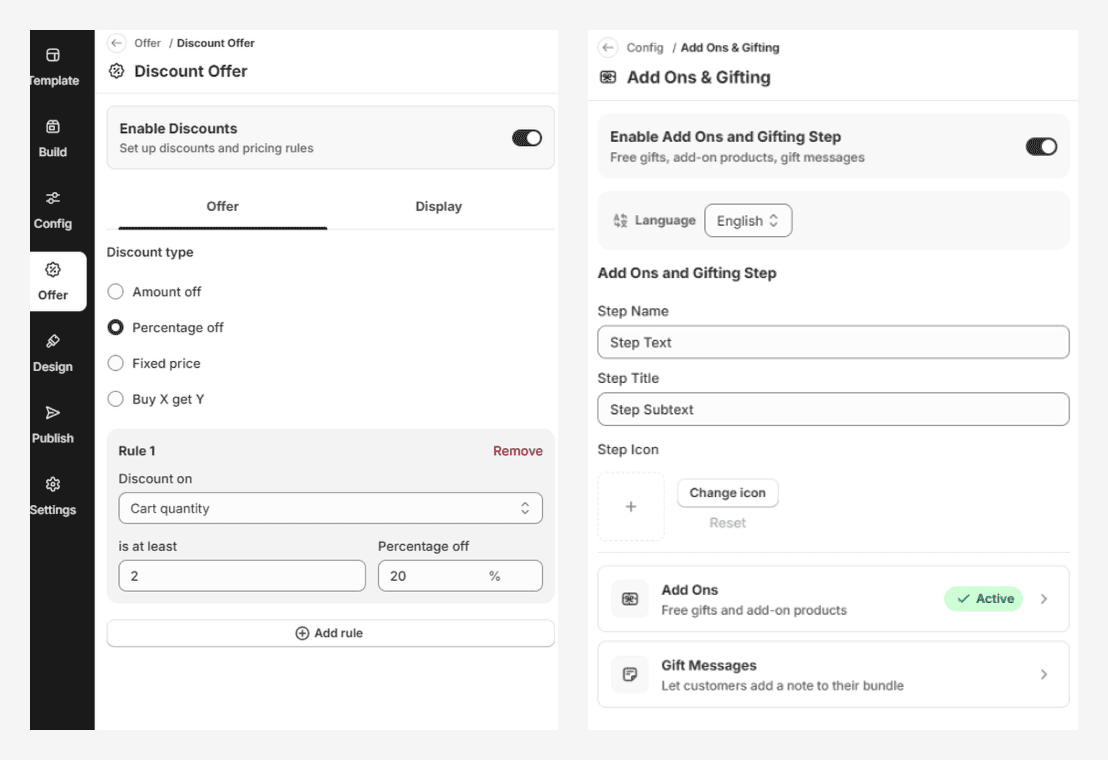Toggle the Enable Discounts switch
The image size is (1108, 760).
point(527,138)
